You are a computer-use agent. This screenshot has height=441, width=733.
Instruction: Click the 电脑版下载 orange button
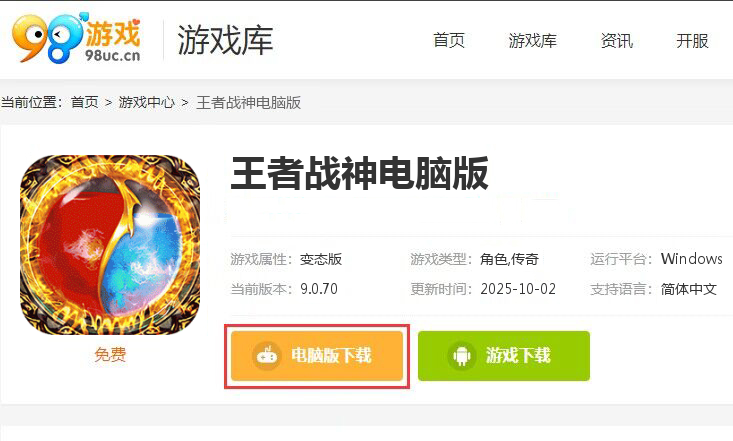317,356
